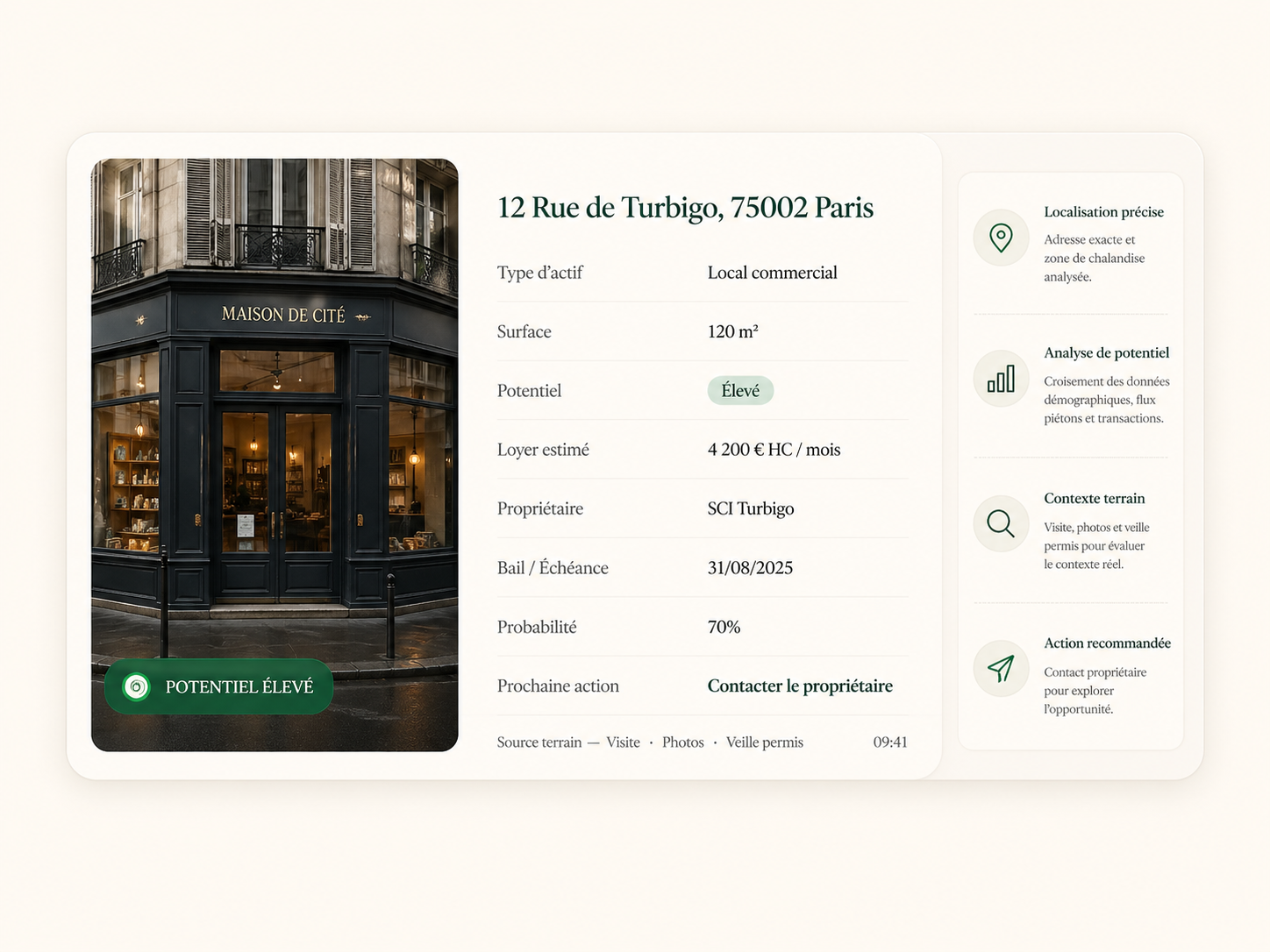
Task: Click the Prochaine action label
Action: click(558, 686)
